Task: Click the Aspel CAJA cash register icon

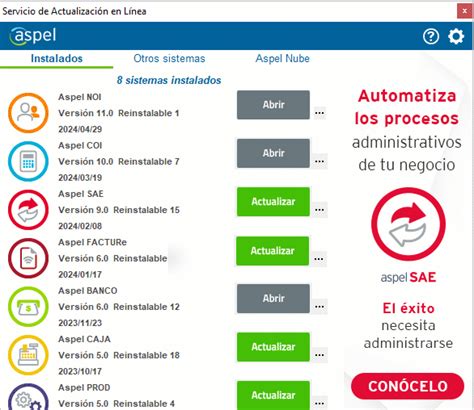Action: (x=28, y=355)
